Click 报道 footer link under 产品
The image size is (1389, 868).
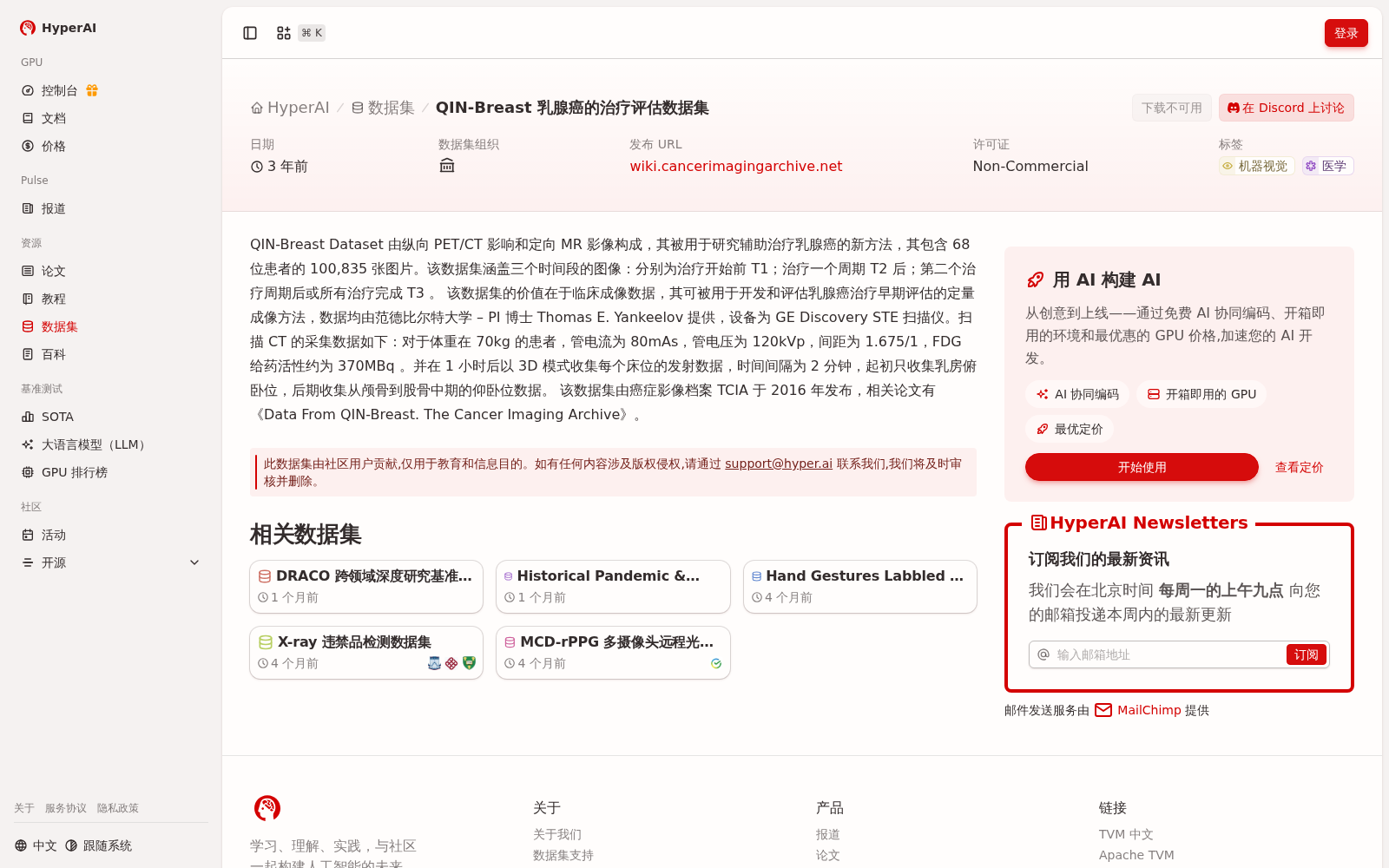[828, 834]
